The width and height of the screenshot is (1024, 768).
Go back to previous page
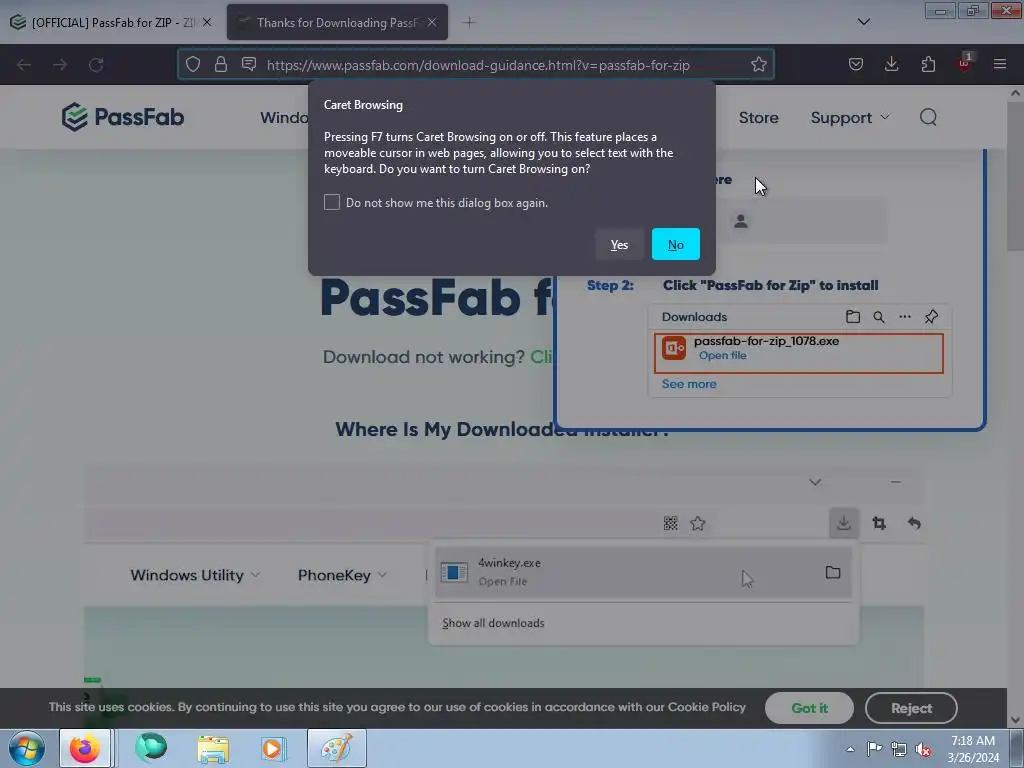click(24, 65)
